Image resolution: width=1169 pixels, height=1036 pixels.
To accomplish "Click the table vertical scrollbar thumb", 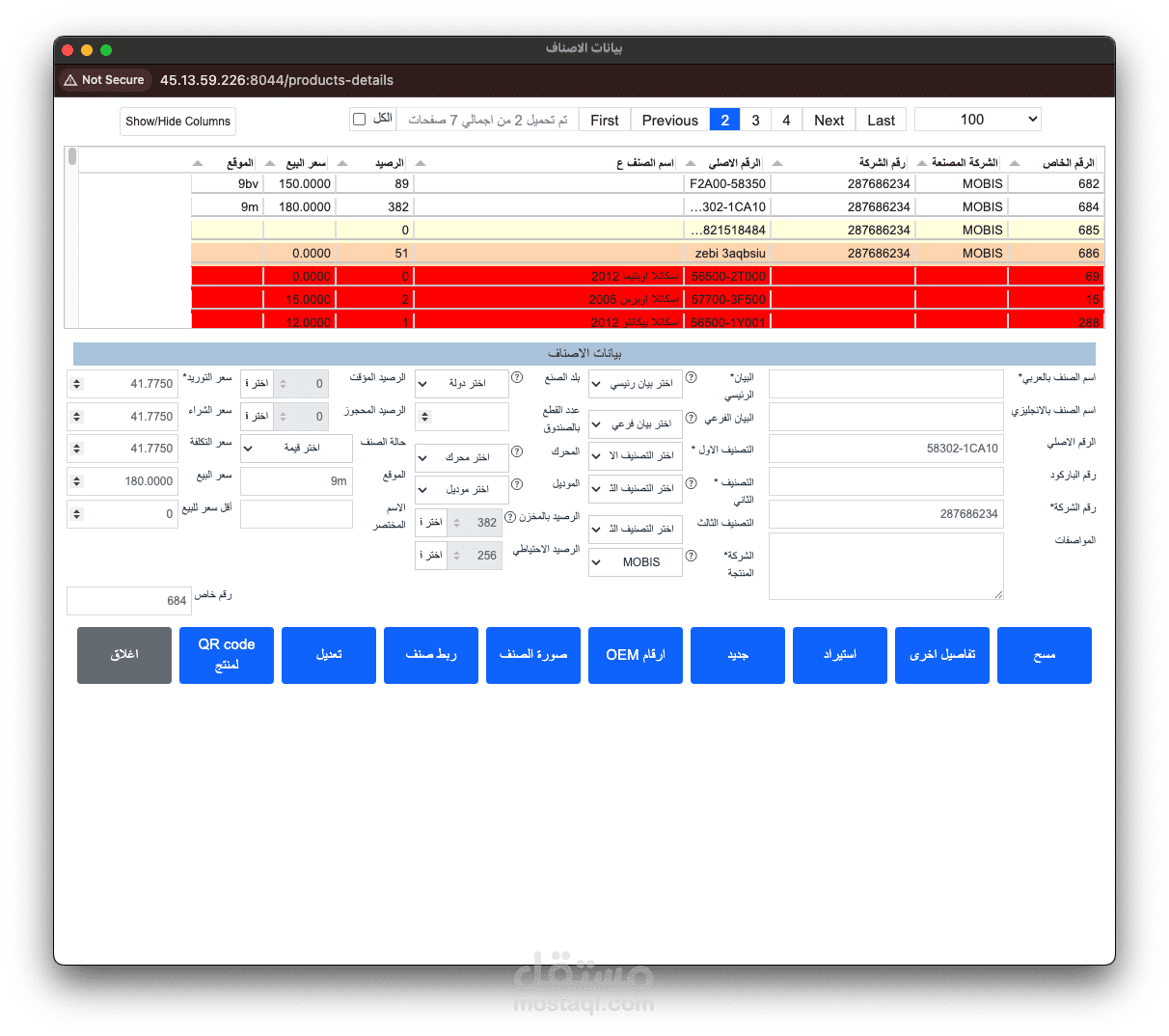I will coord(71,157).
